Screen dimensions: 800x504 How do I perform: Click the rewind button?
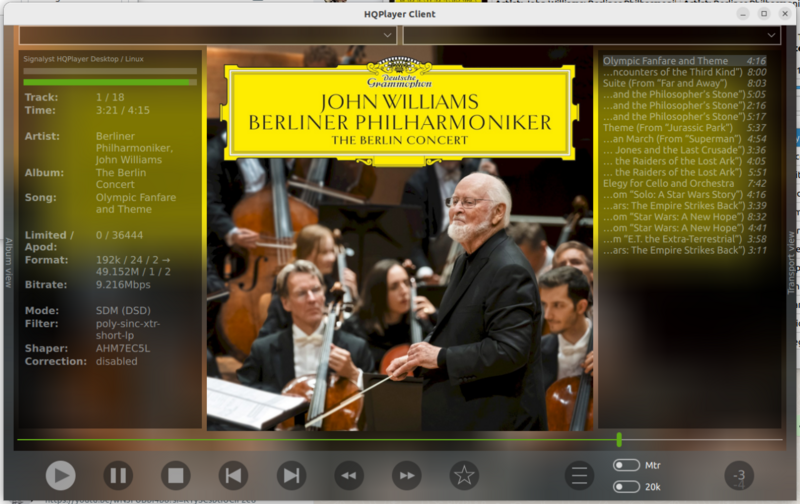(x=348, y=476)
